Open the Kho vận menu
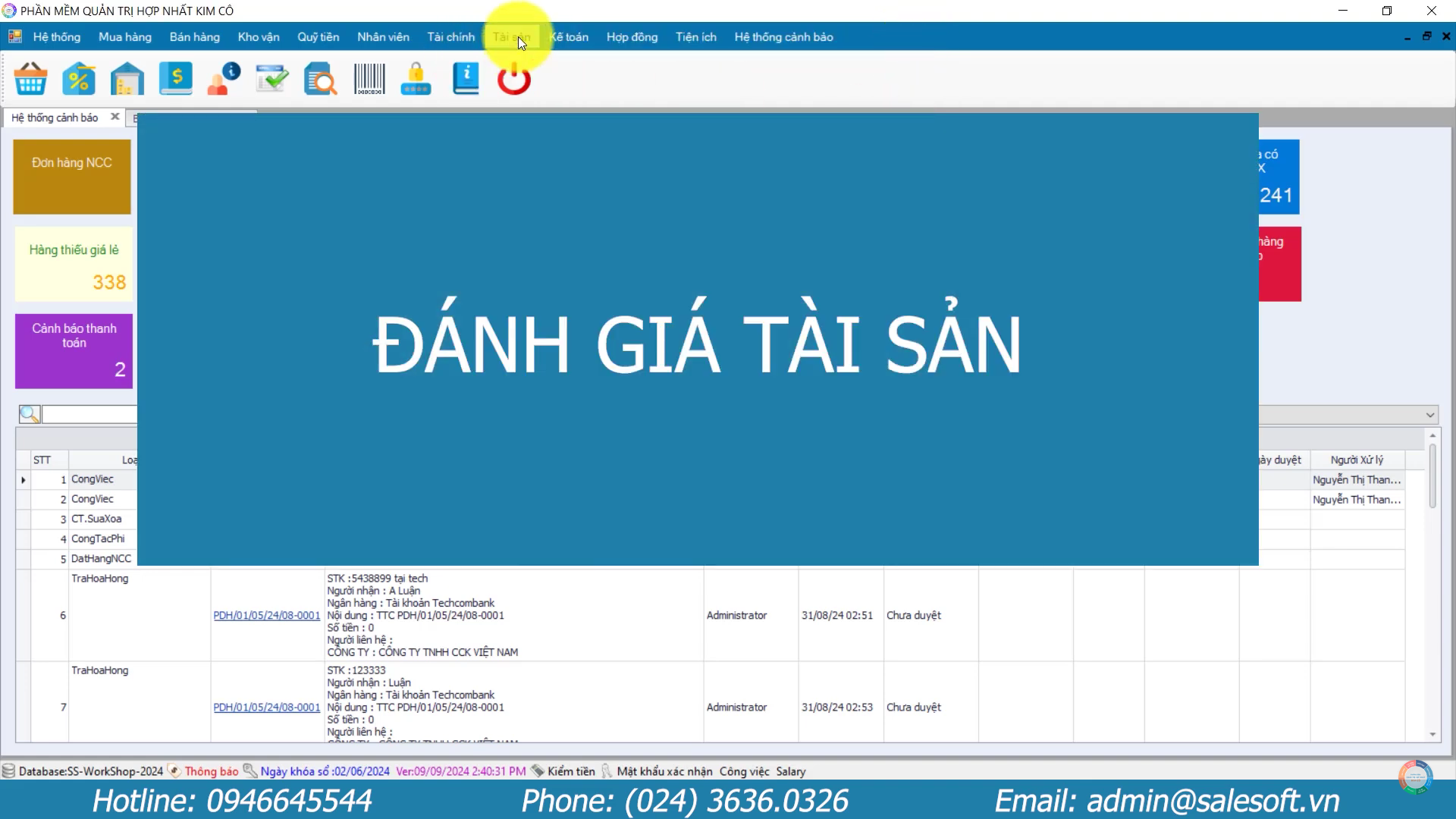Image resolution: width=1456 pixels, height=819 pixels. click(259, 36)
